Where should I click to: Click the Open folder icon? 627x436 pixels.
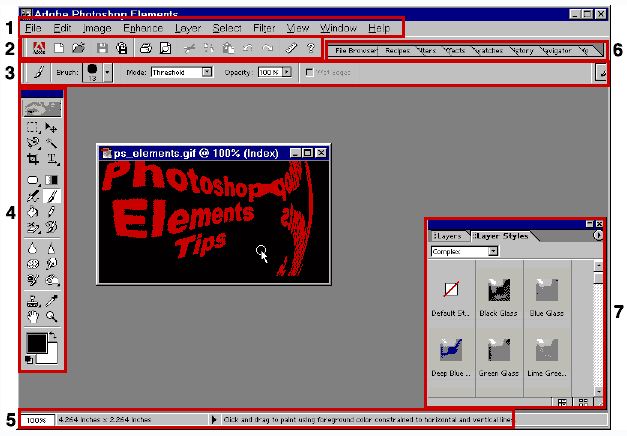(x=79, y=48)
